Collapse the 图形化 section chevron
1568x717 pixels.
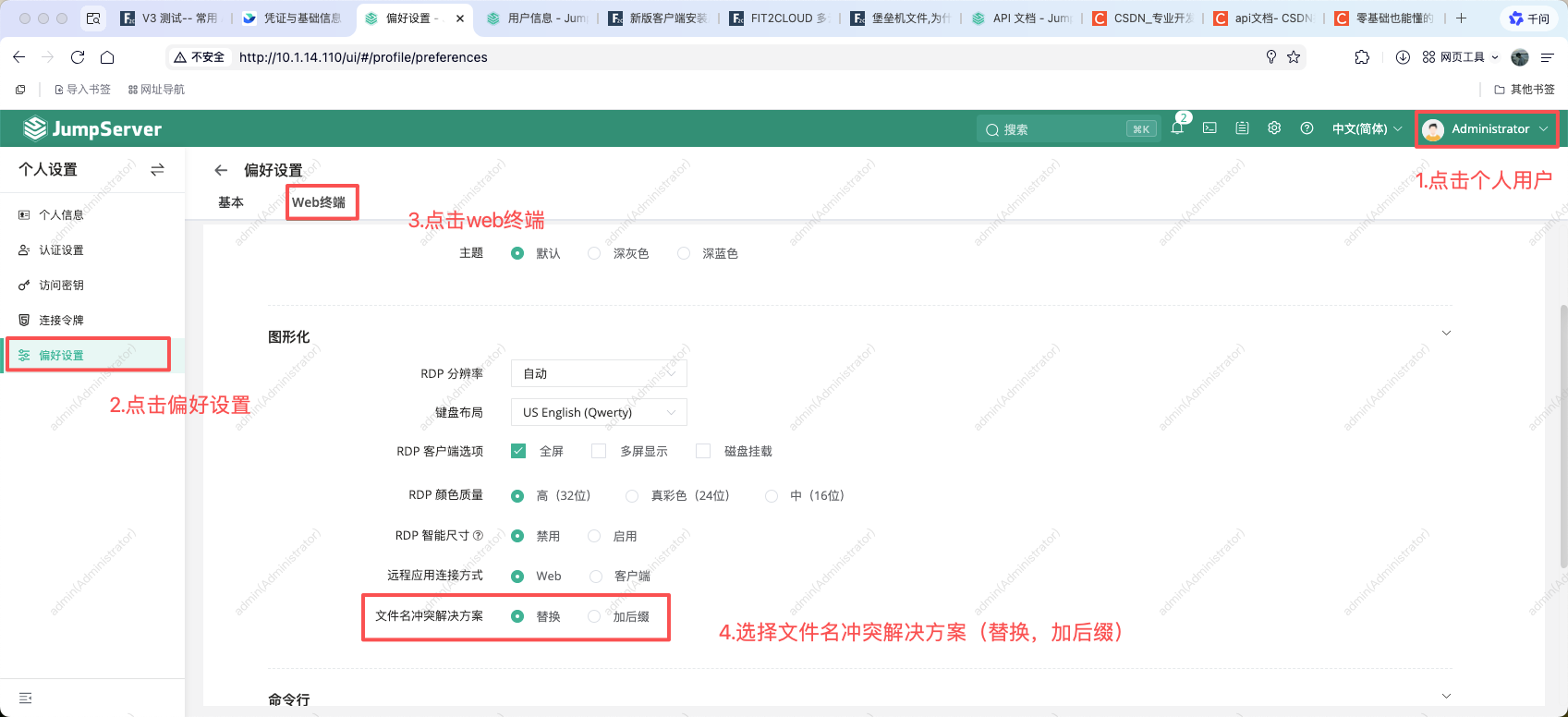[x=1446, y=334]
